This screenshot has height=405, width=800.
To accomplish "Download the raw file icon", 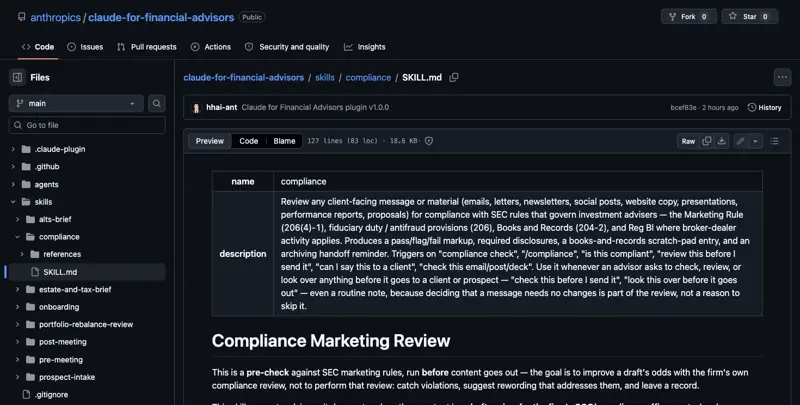I will (x=721, y=141).
